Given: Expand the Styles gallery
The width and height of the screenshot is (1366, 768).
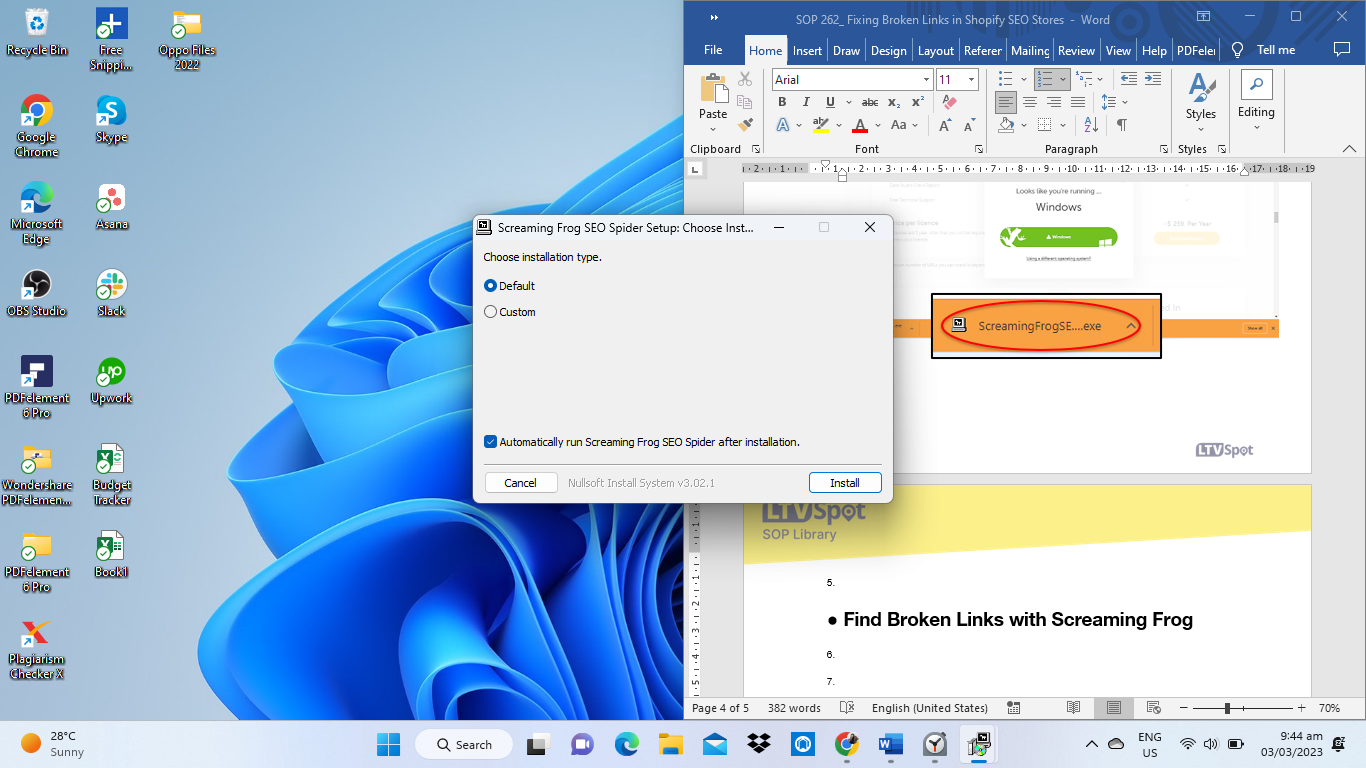Looking at the screenshot, I should [x=1201, y=128].
